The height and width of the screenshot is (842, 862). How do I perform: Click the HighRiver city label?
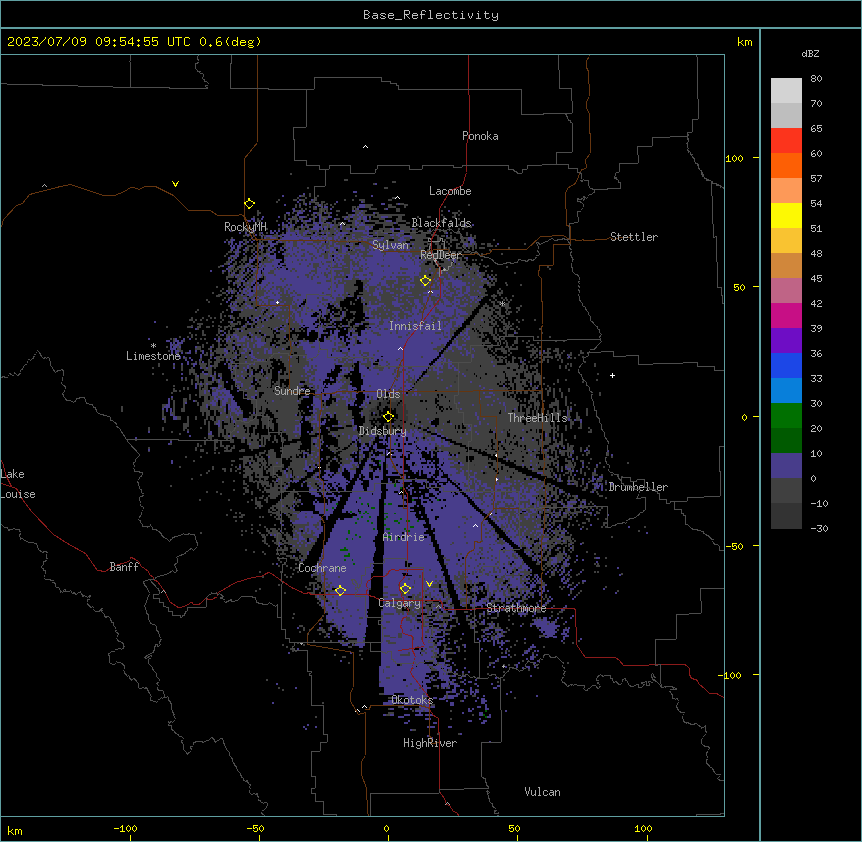[430, 743]
